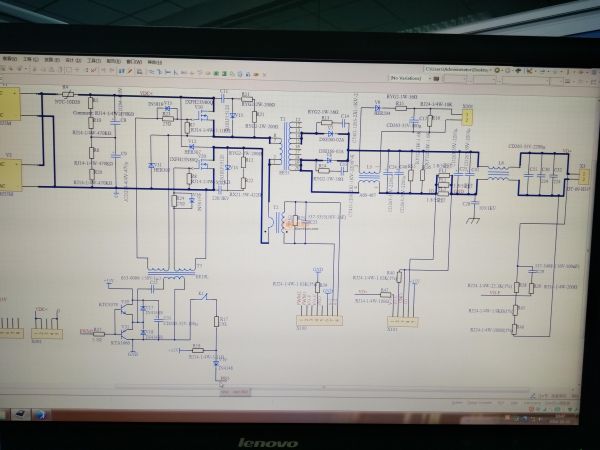Click the second green toolbar icon
Image resolution: width=600 pixels, height=450 pixels.
click(225, 73)
